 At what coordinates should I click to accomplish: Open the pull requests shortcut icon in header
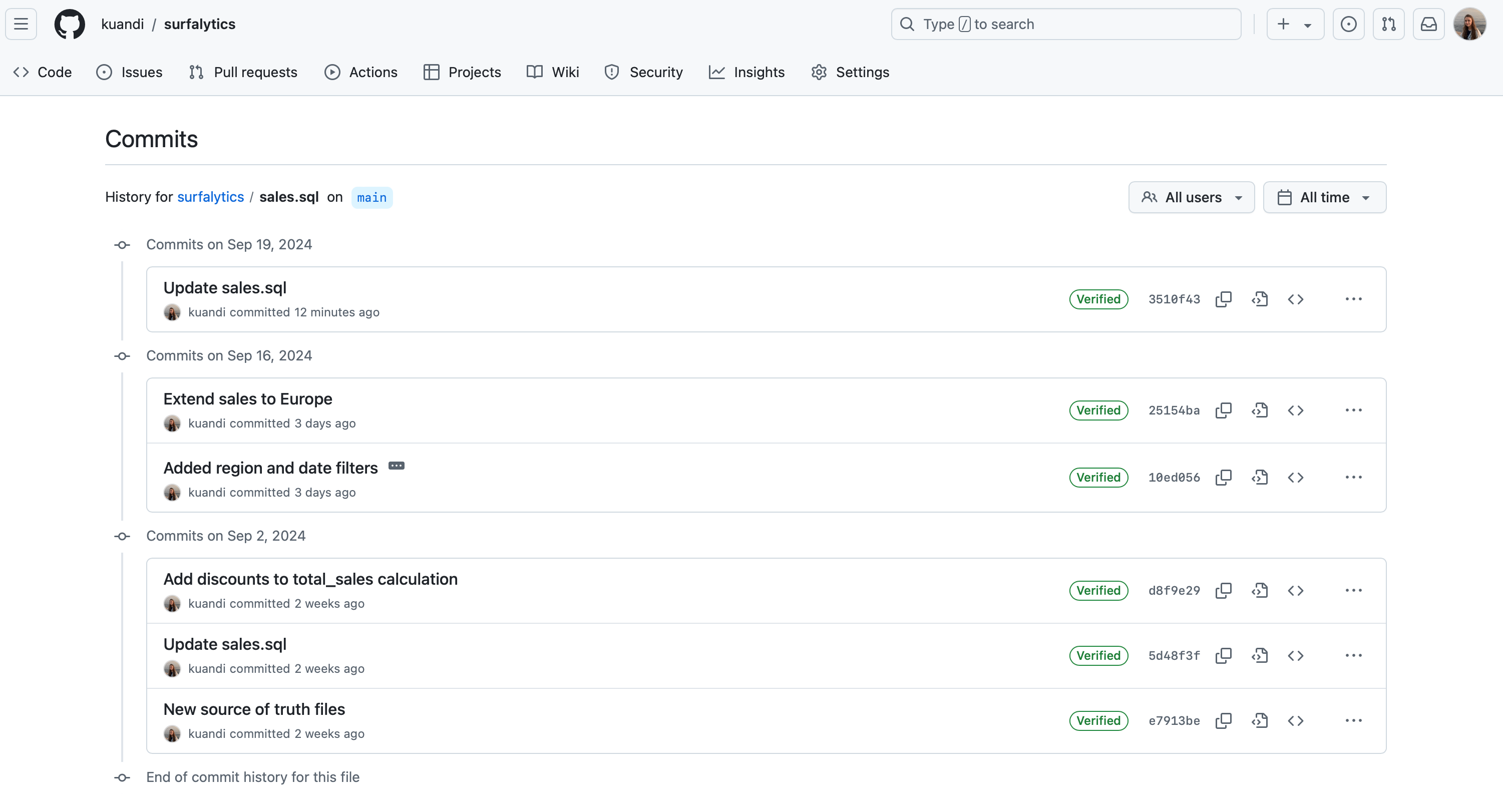[x=1389, y=24]
